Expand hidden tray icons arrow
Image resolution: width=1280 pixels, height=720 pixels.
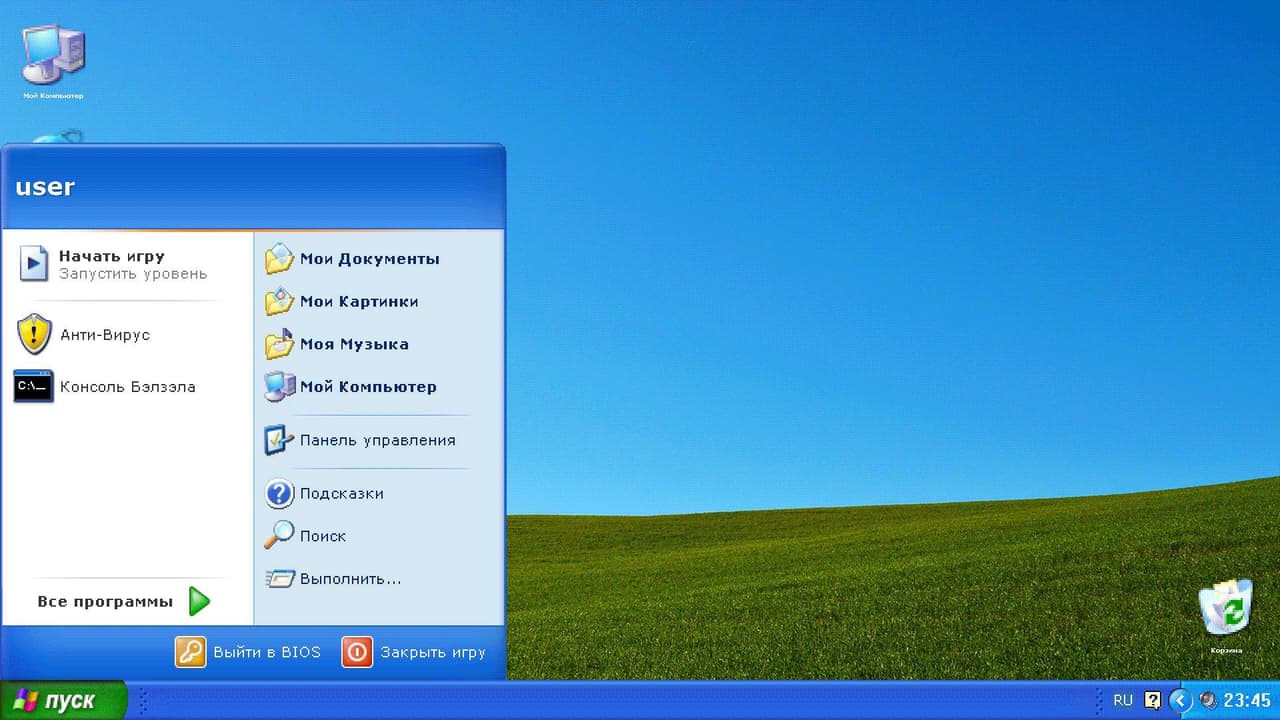tap(1181, 700)
